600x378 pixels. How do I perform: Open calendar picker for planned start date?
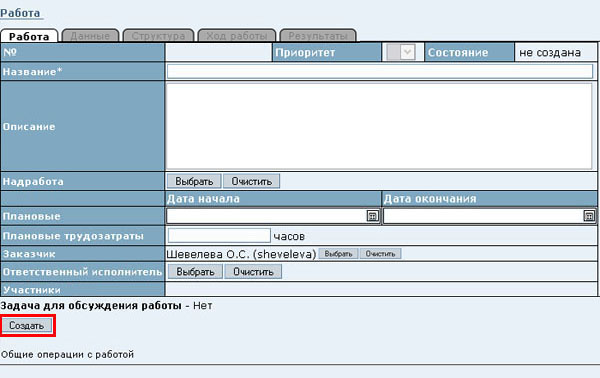(372, 216)
